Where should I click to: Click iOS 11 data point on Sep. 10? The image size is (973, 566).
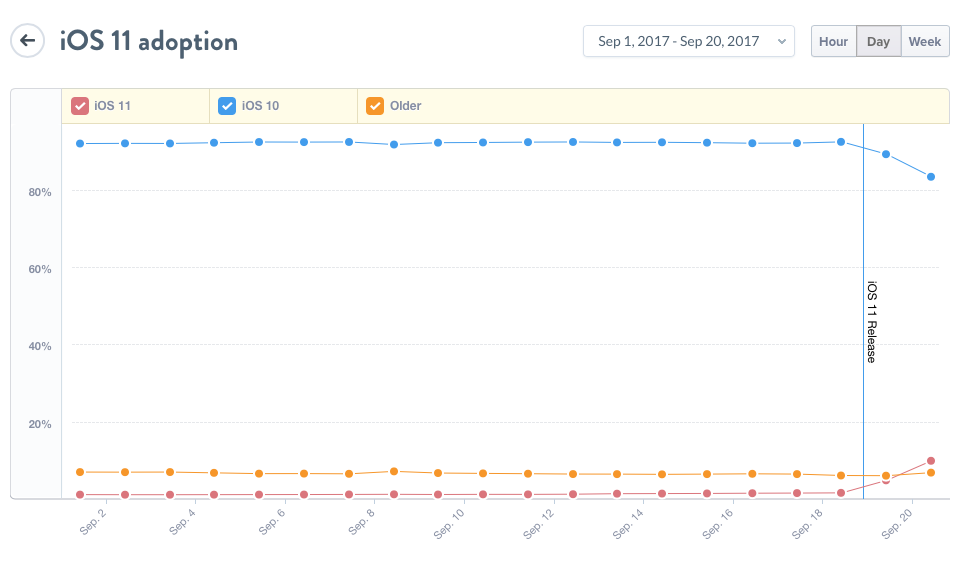pos(484,494)
